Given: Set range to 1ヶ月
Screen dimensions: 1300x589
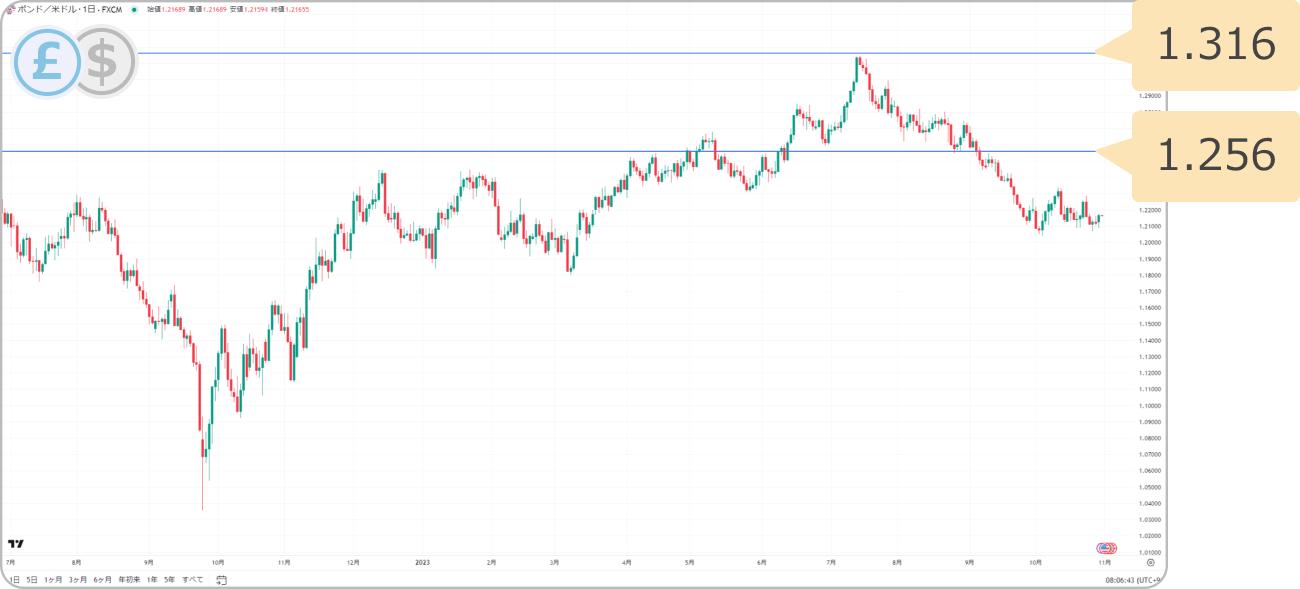Looking at the screenshot, I should point(53,580).
